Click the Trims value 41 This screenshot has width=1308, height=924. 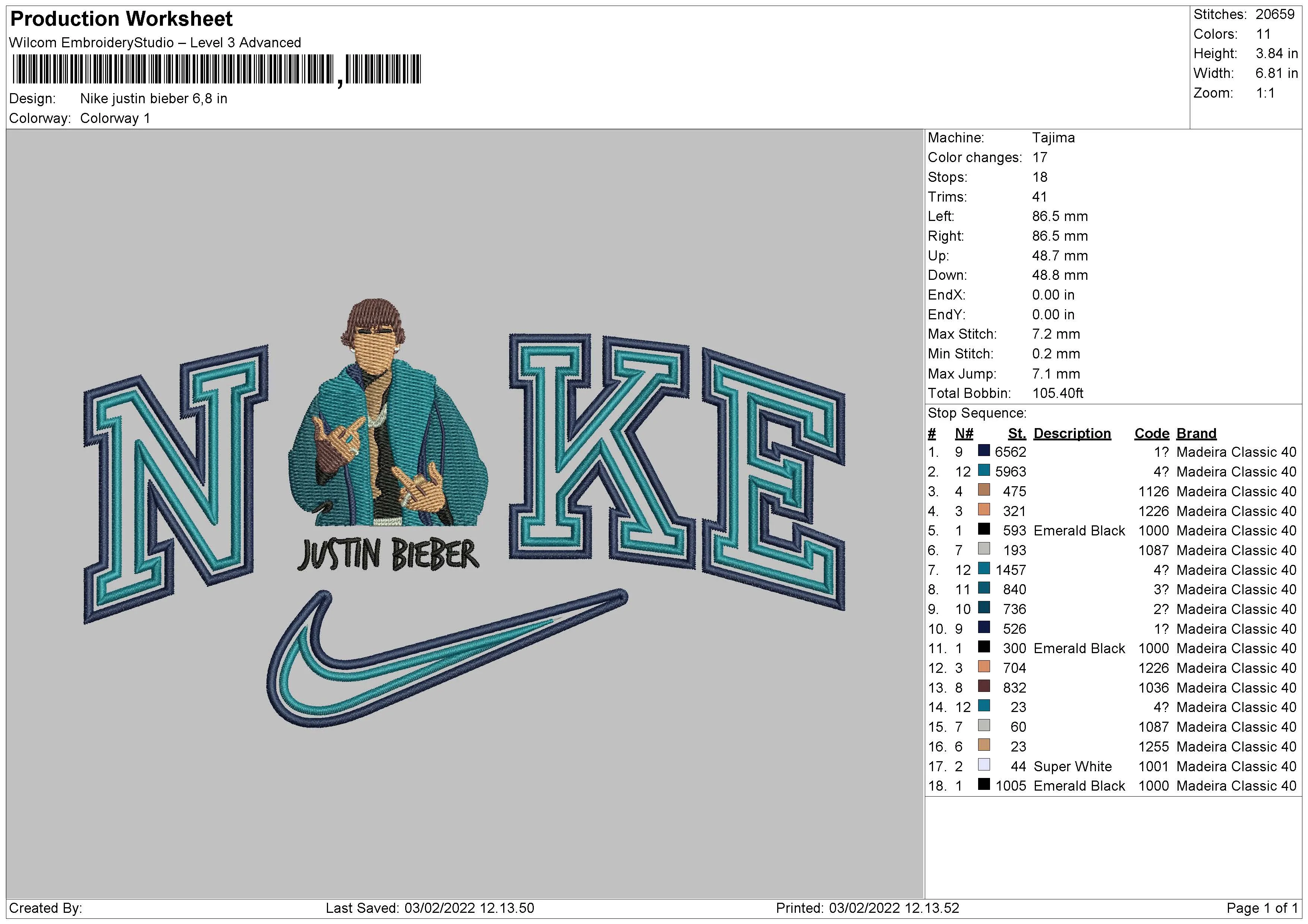1040,197
